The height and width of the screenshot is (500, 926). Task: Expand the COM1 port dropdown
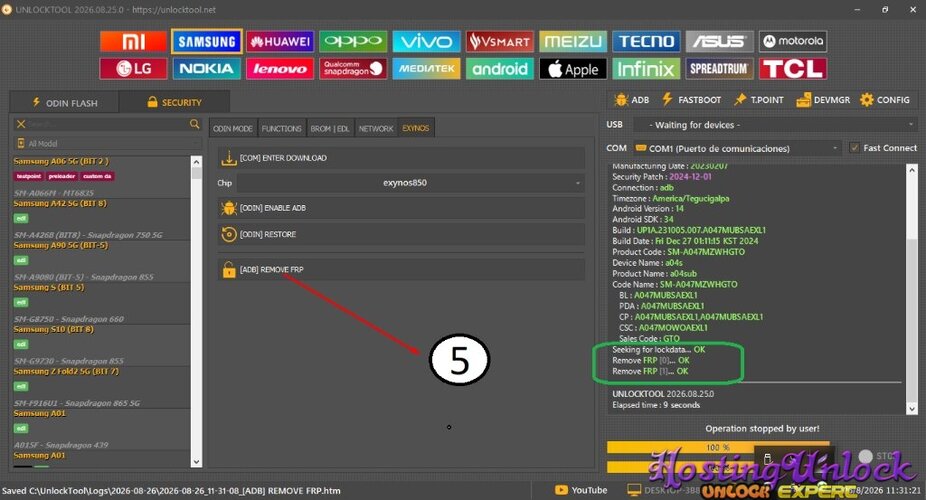(x=736, y=148)
